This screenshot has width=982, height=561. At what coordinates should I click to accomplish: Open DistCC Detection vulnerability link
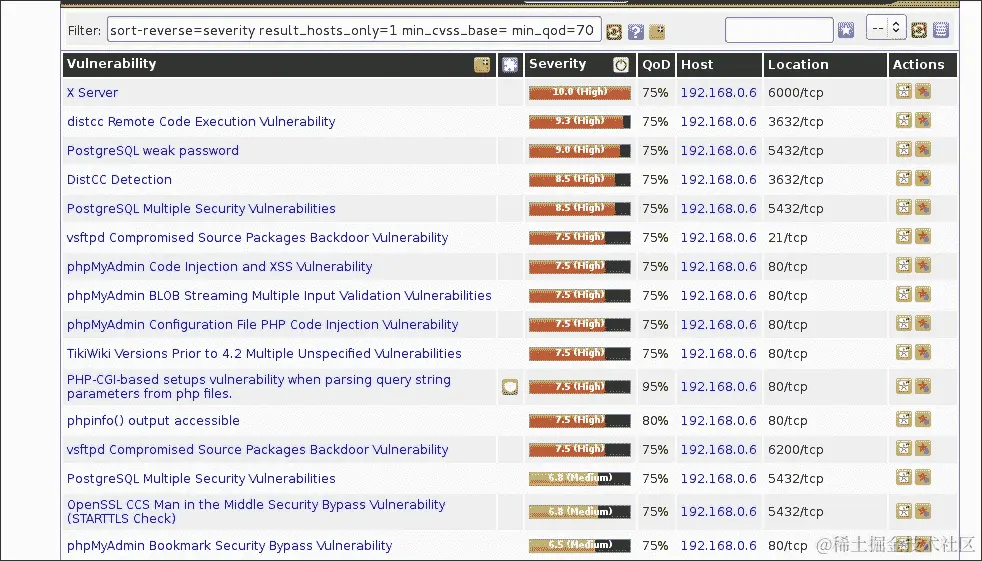click(x=119, y=180)
